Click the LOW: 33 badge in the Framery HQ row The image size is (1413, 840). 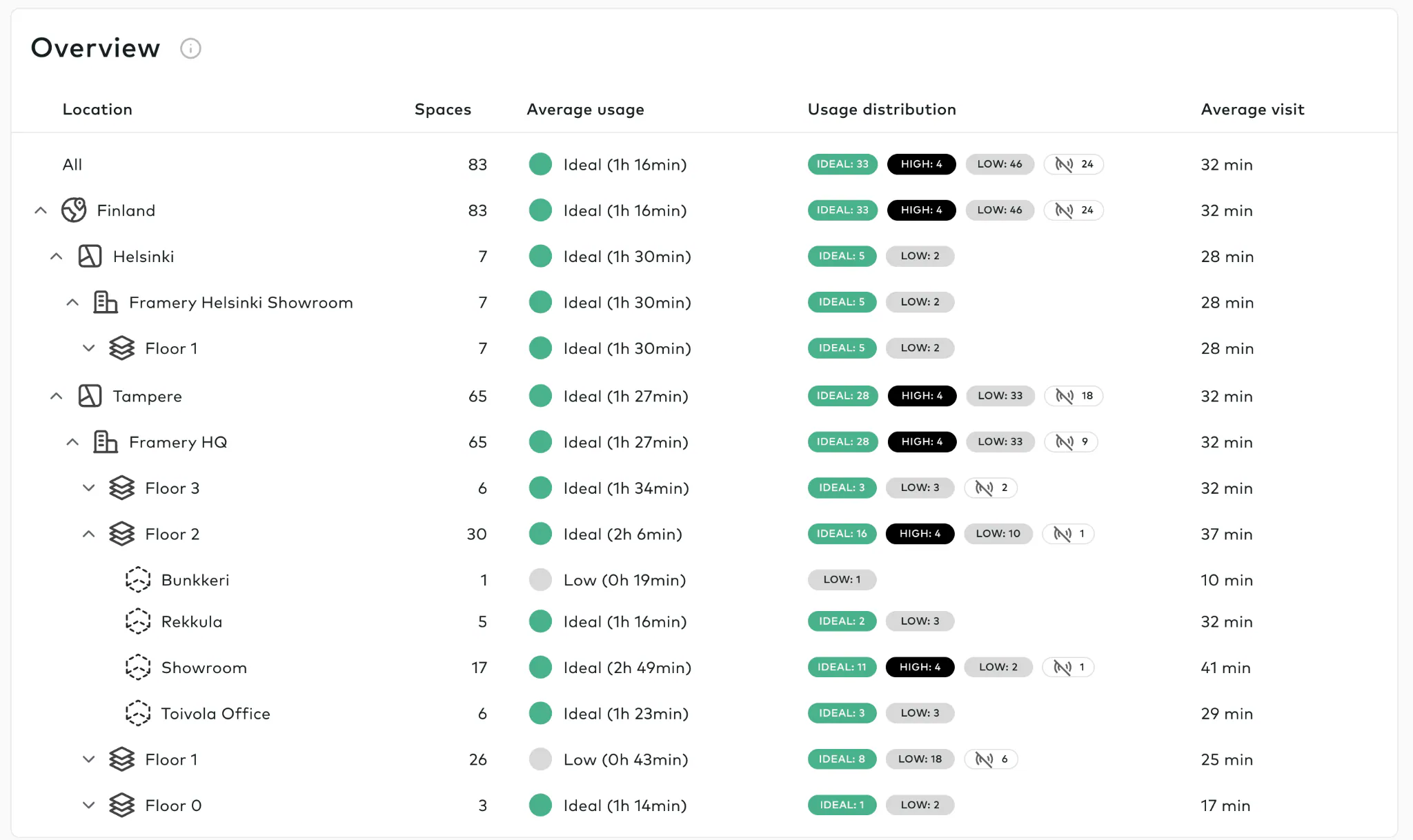[1000, 442]
